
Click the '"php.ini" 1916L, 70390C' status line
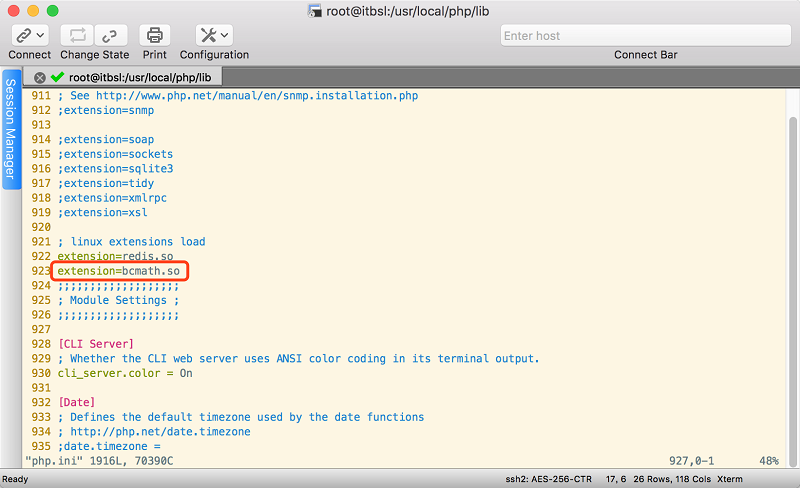coord(99,461)
